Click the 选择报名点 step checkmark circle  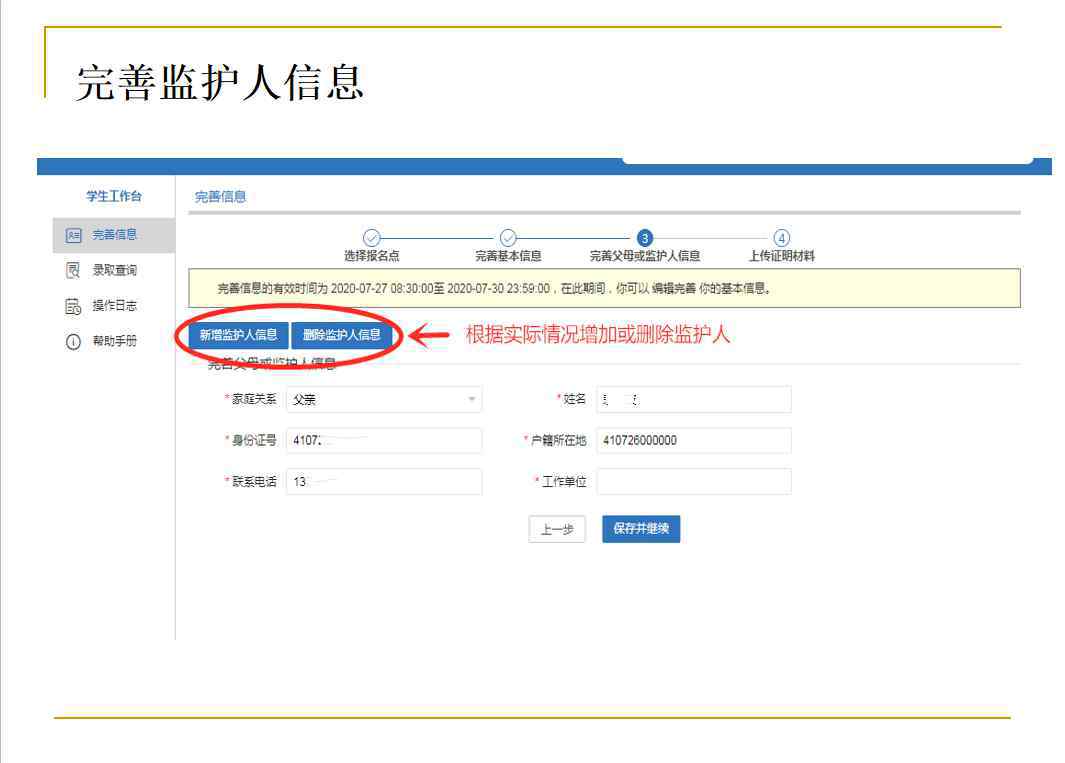[x=372, y=238]
